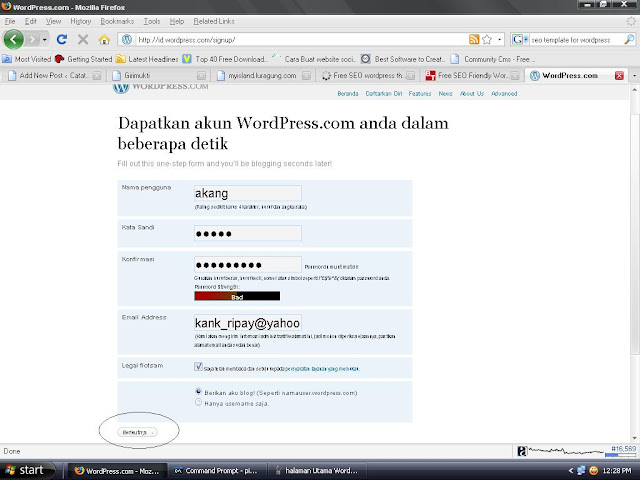Open 'Best Software to Creat' bookmark
The width and height of the screenshot is (640, 480).
click(403, 59)
